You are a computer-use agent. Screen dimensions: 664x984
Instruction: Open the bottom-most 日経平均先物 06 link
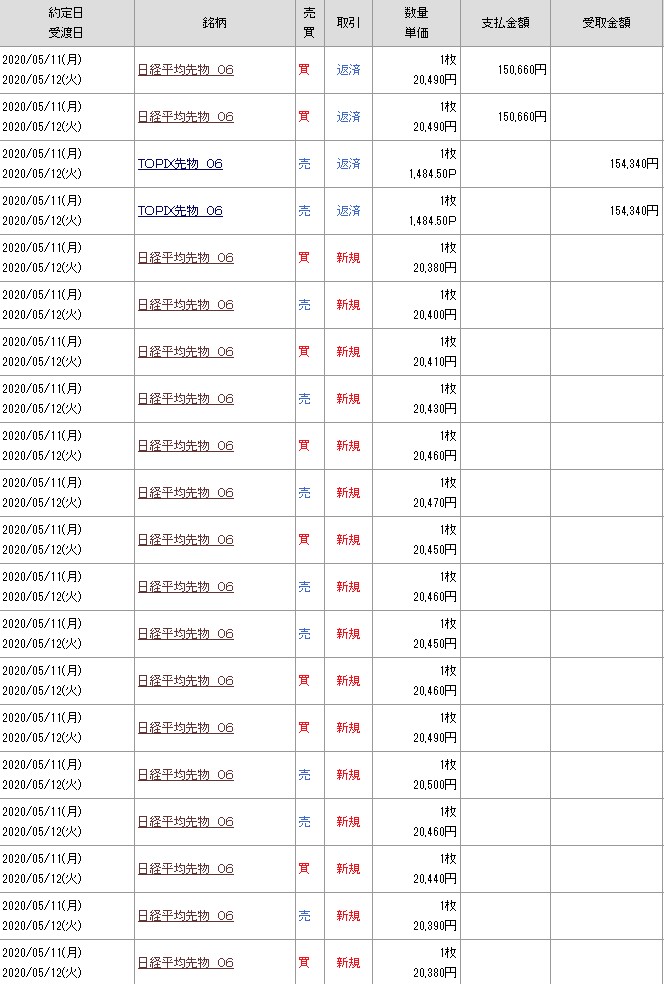185,963
